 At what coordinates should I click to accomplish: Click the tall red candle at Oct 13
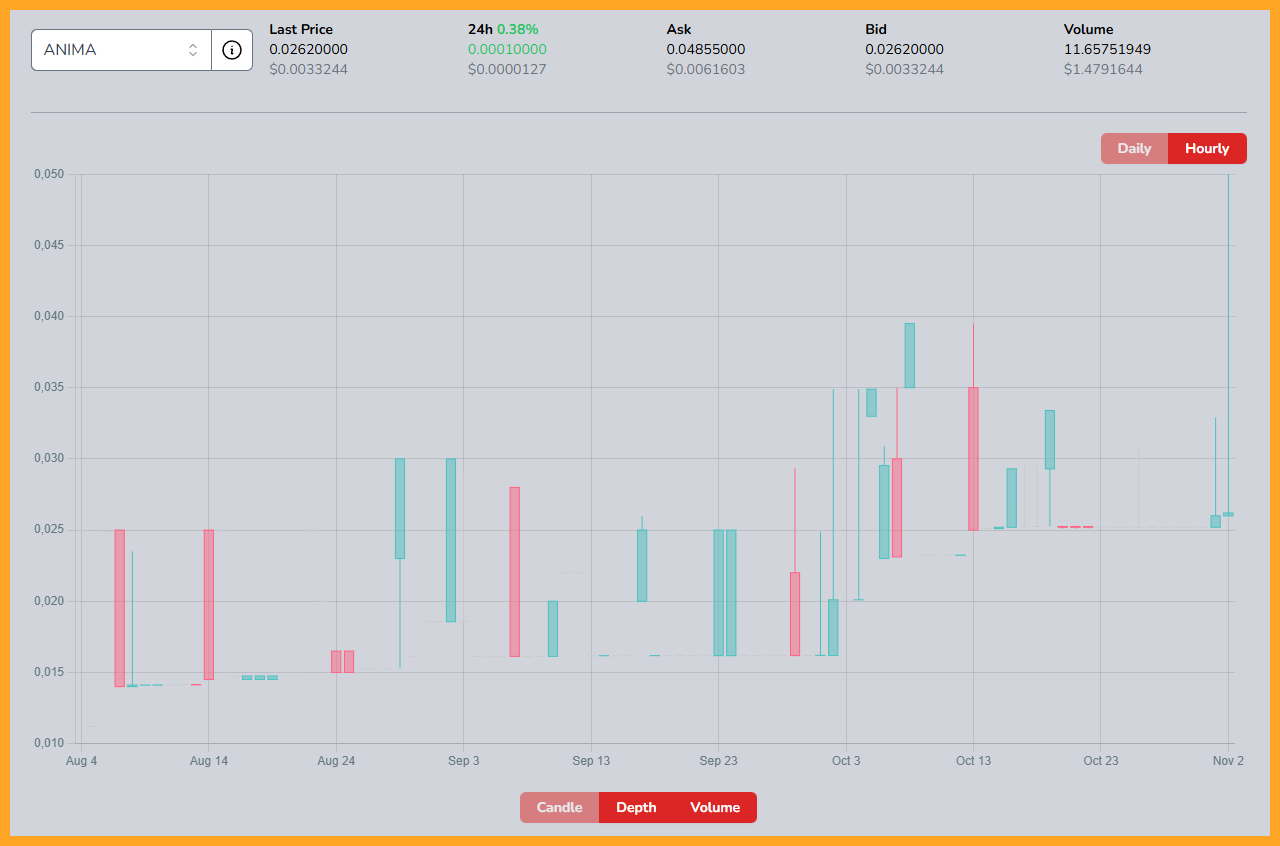[973, 458]
